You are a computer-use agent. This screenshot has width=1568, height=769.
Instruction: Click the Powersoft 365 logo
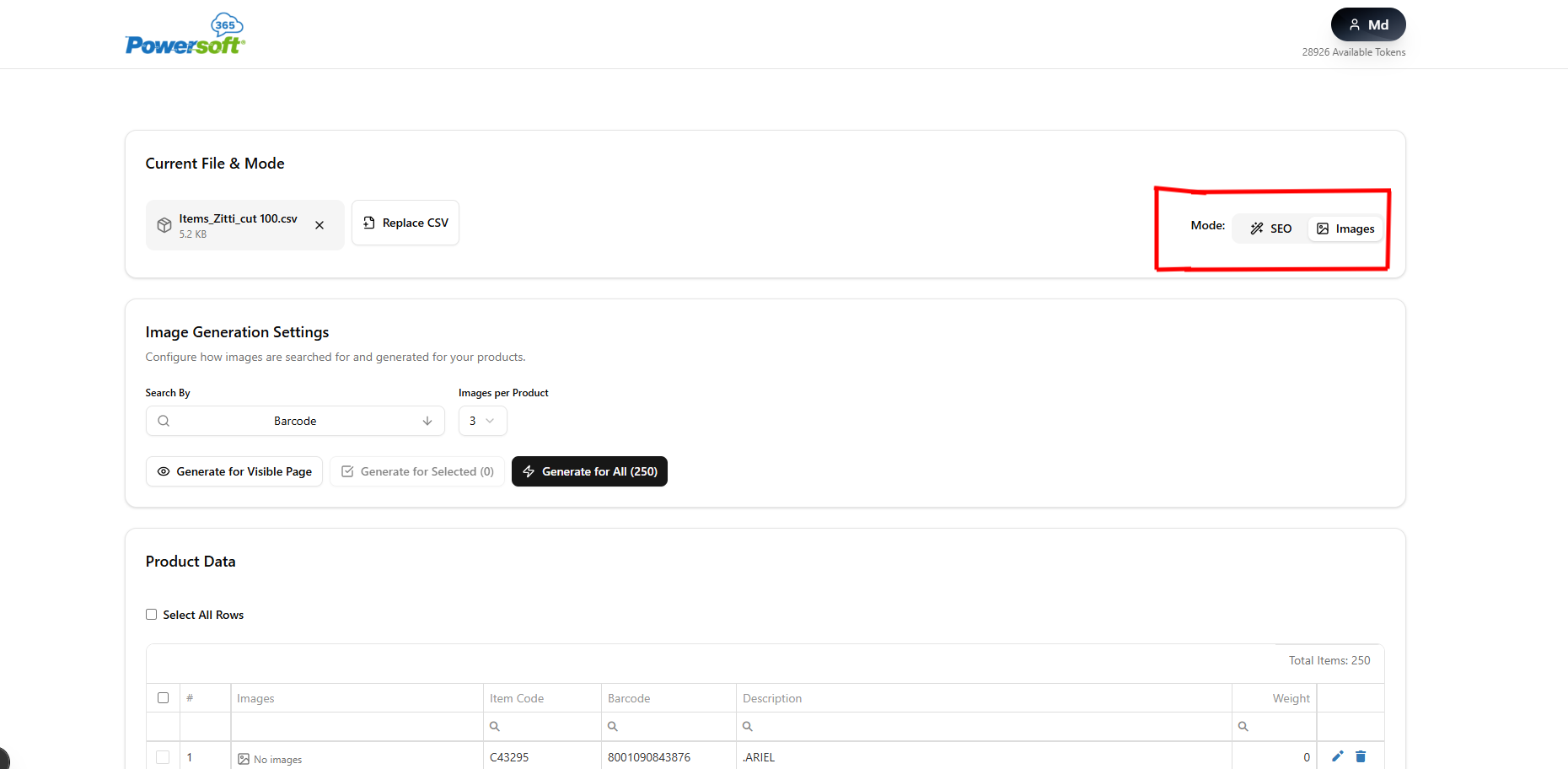pos(184,34)
